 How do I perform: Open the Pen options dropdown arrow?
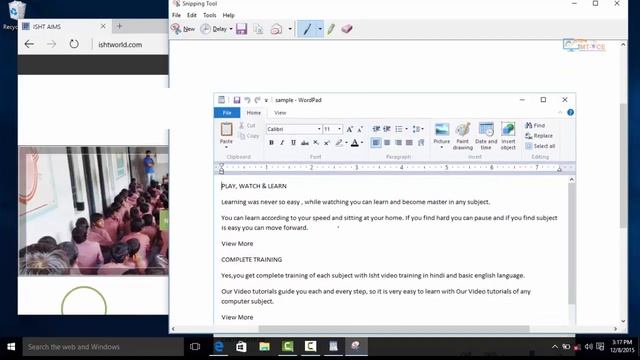pos(320,29)
